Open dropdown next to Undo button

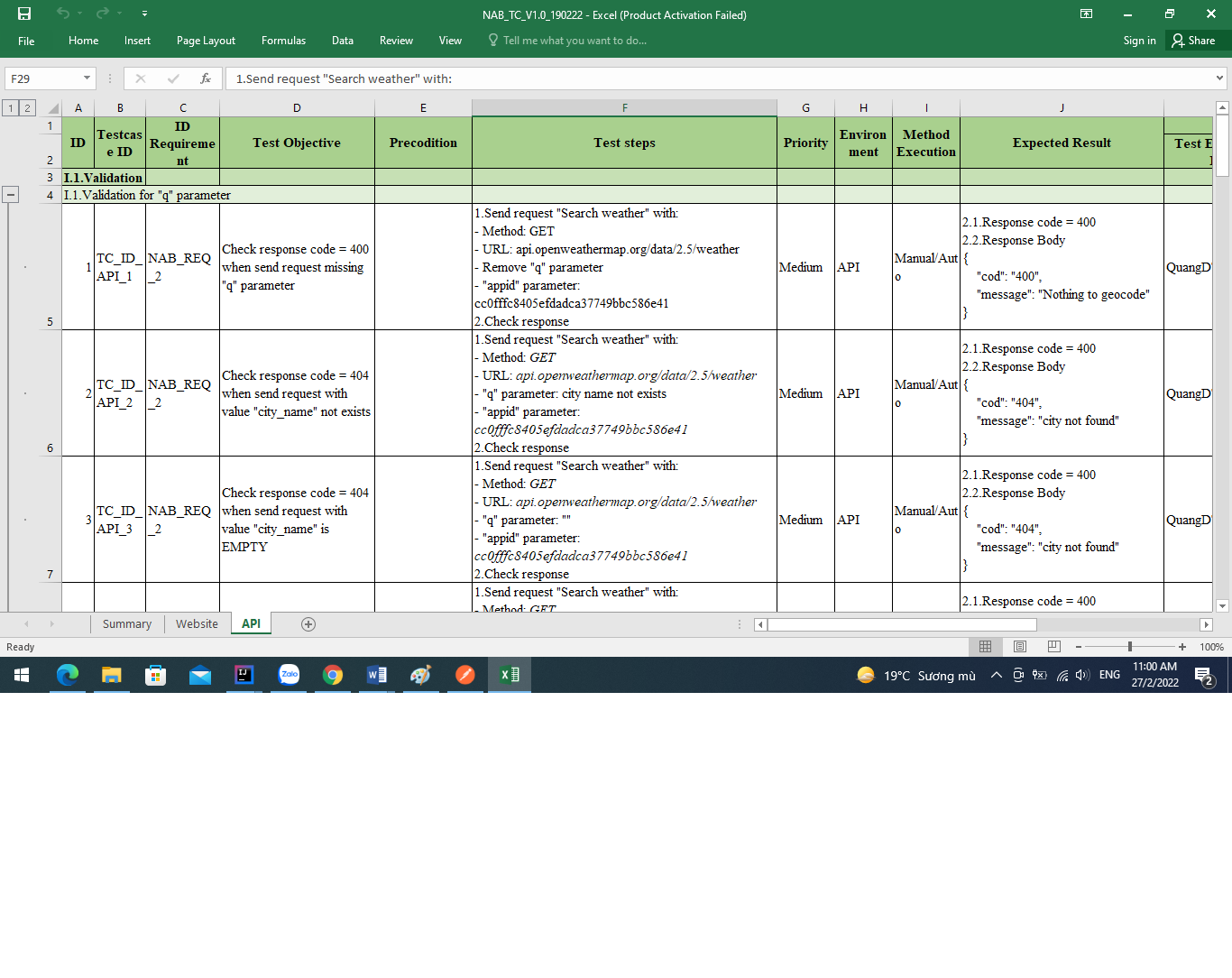click(80, 14)
